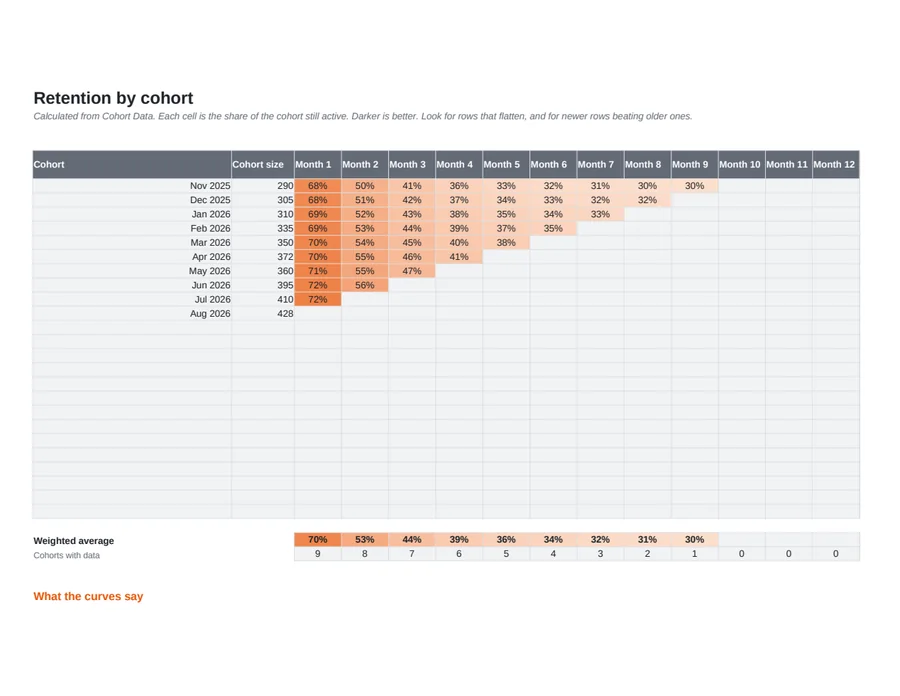Click Jun 2026 Month 2 cell showing 56%
Image resolution: width=900 pixels, height=696 pixels.
365,285
